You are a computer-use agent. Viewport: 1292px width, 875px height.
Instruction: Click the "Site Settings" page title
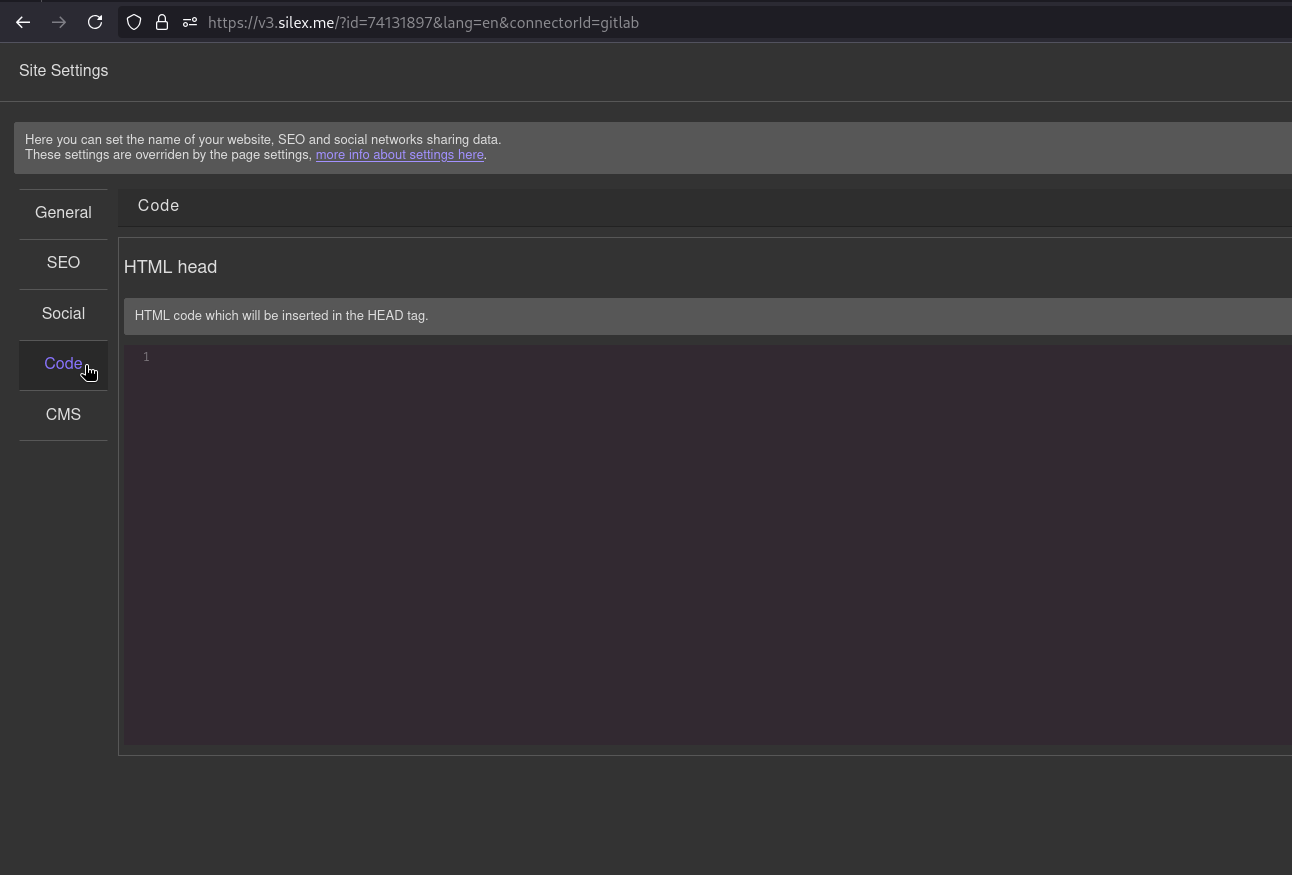63,70
